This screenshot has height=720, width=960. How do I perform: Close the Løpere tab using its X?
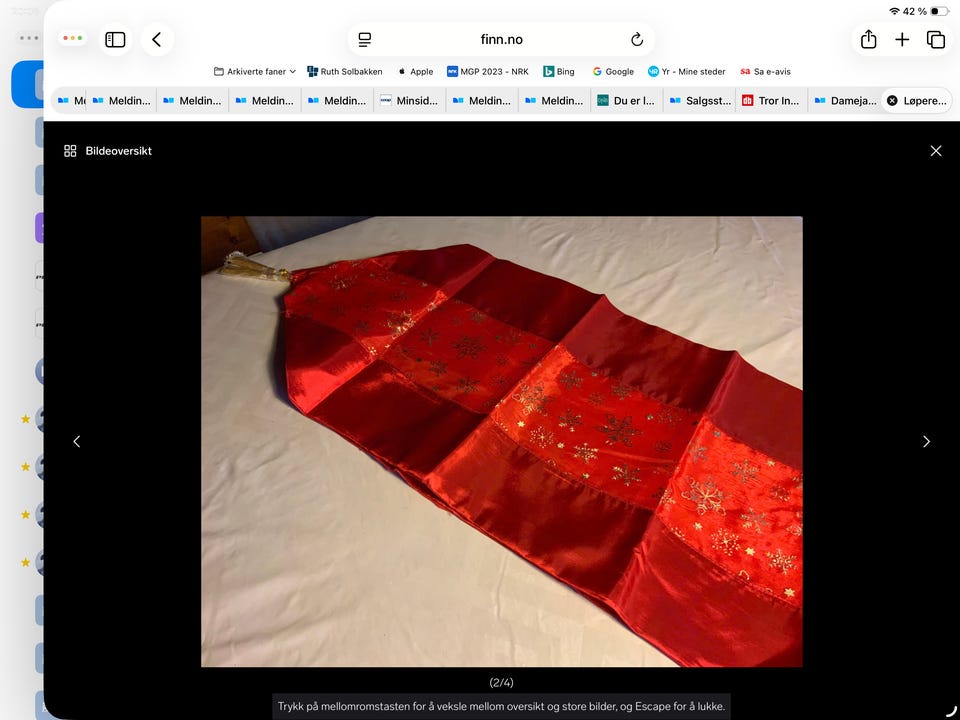pyautogui.click(x=892, y=100)
